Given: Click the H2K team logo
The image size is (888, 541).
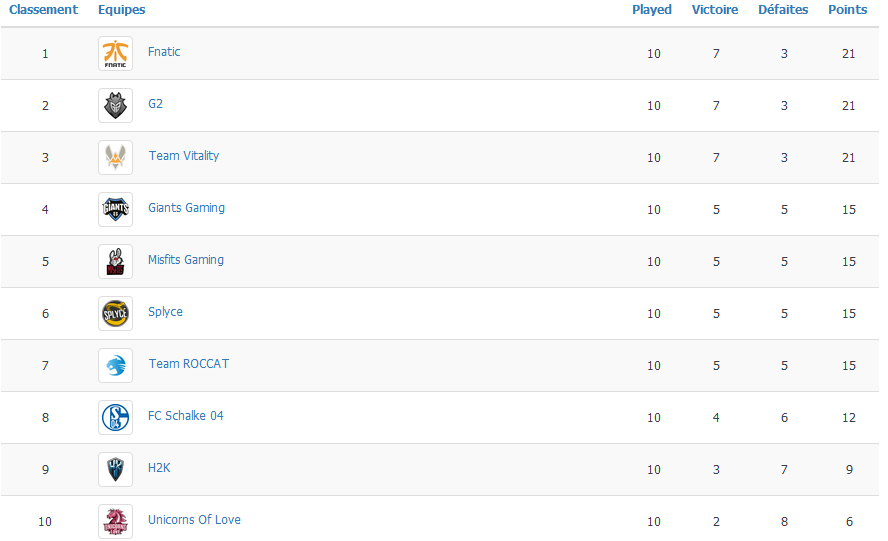Looking at the screenshot, I should [x=116, y=470].
